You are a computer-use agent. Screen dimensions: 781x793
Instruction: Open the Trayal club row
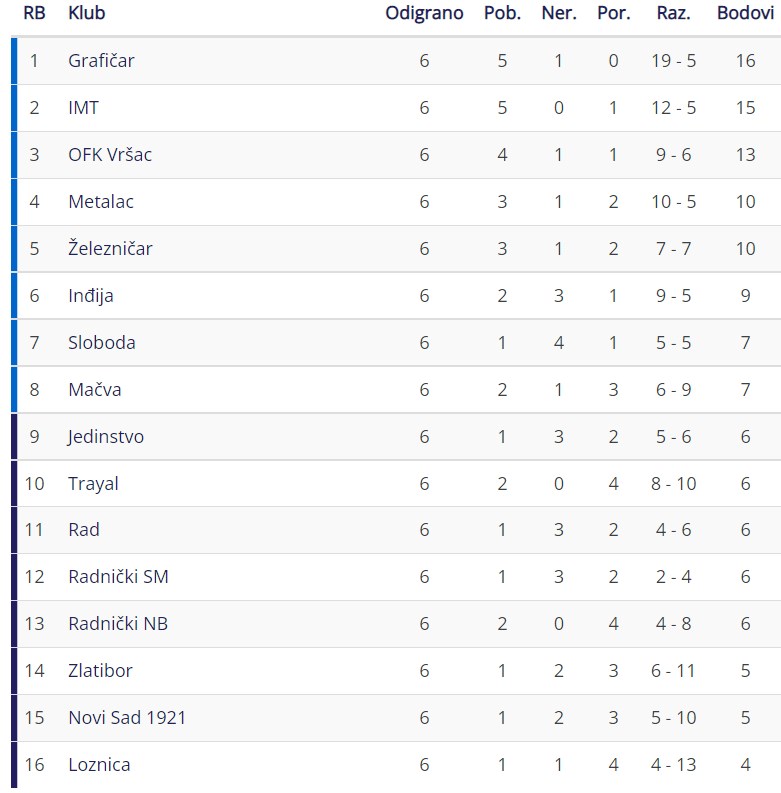coord(396,484)
